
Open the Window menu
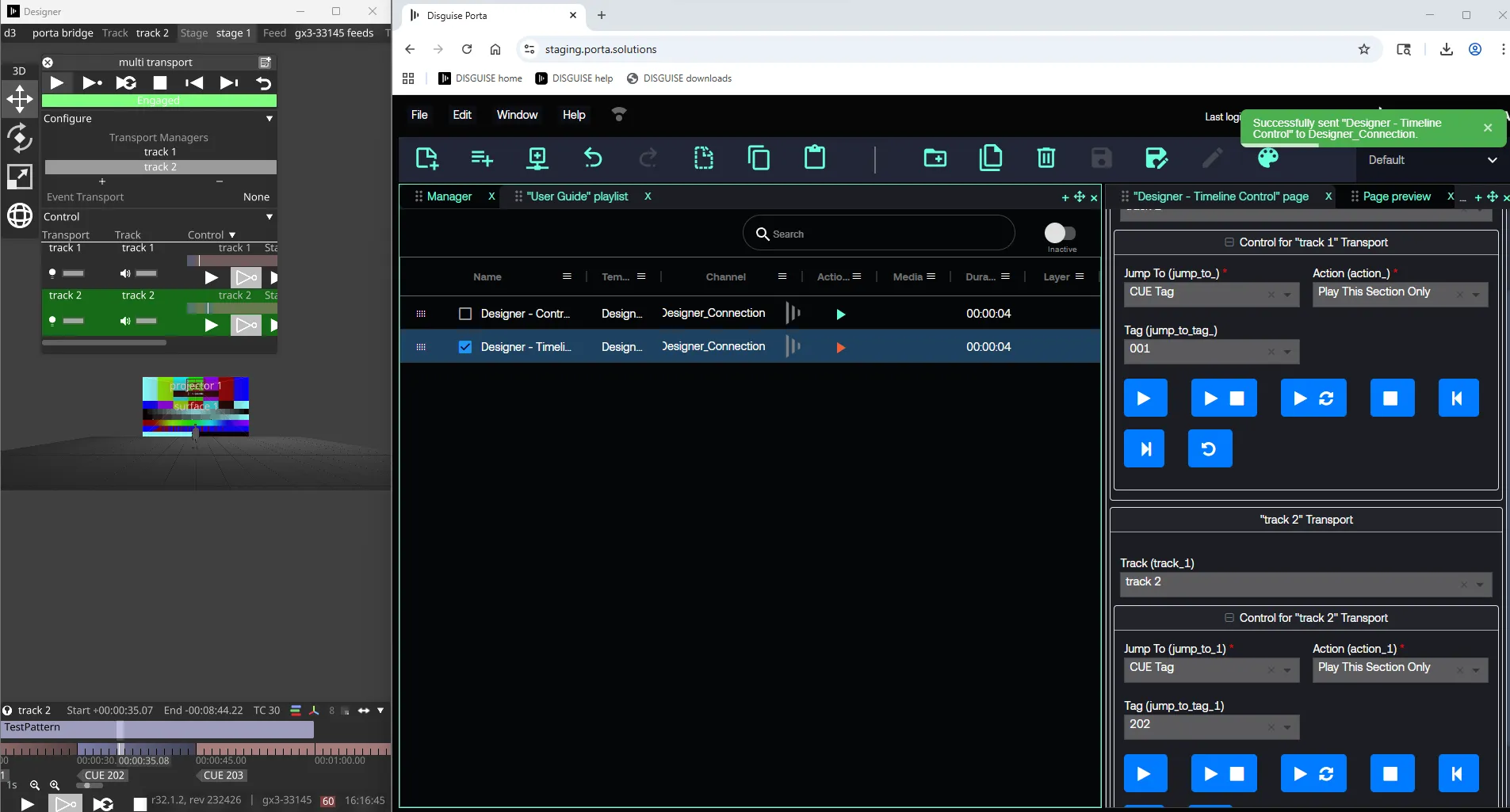[x=517, y=115]
